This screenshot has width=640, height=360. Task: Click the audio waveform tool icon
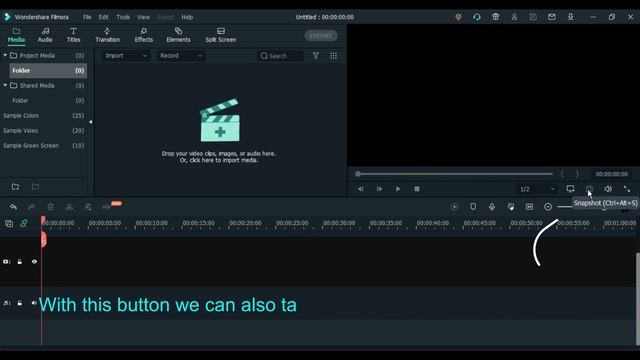coord(107,207)
